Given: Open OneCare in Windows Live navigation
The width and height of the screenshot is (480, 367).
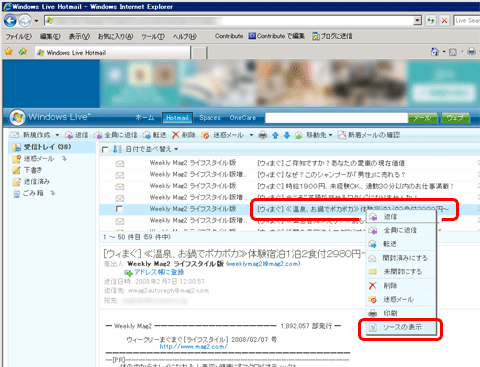Looking at the screenshot, I should pyautogui.click(x=243, y=118).
